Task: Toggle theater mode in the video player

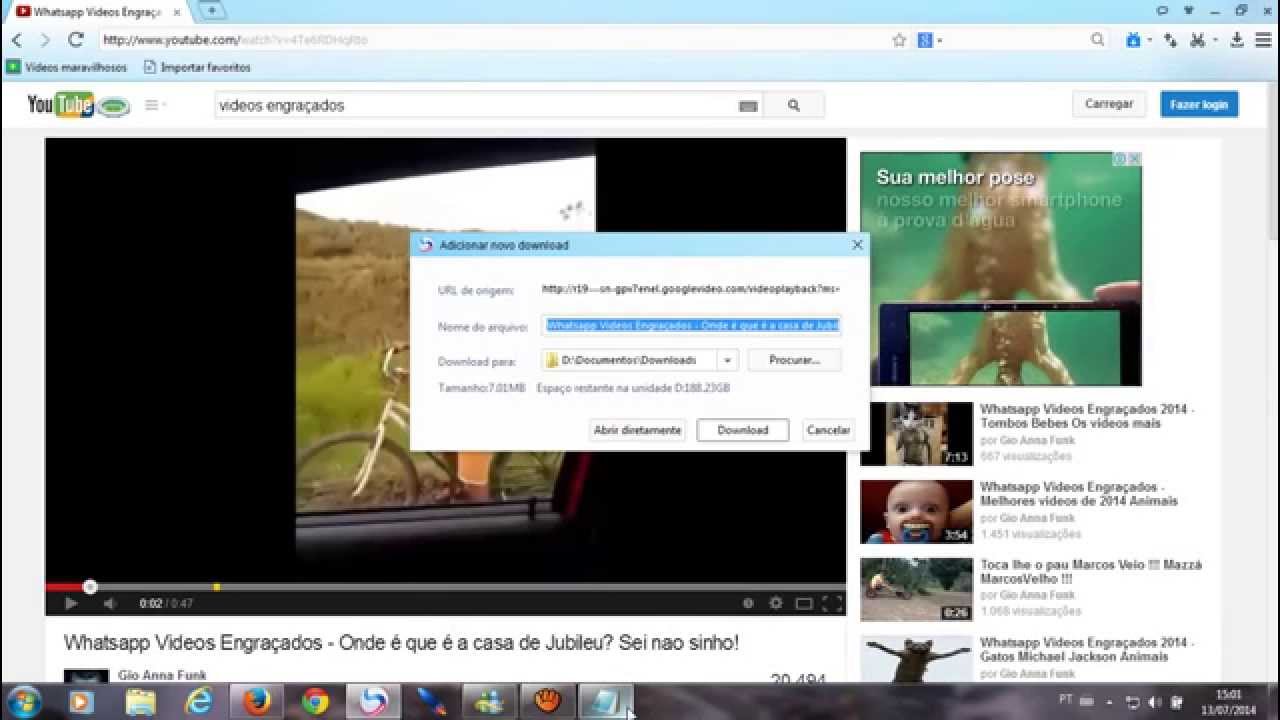Action: coord(803,603)
